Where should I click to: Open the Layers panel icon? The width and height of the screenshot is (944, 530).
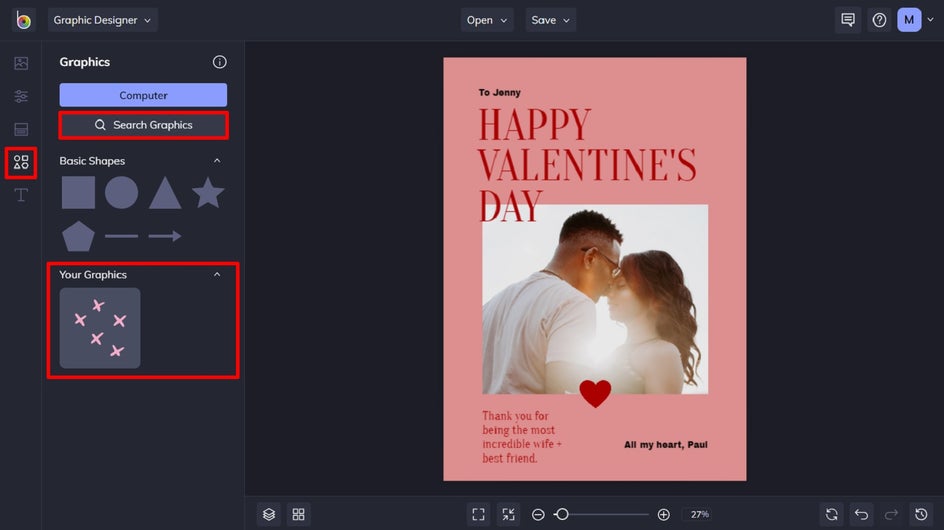pos(269,514)
